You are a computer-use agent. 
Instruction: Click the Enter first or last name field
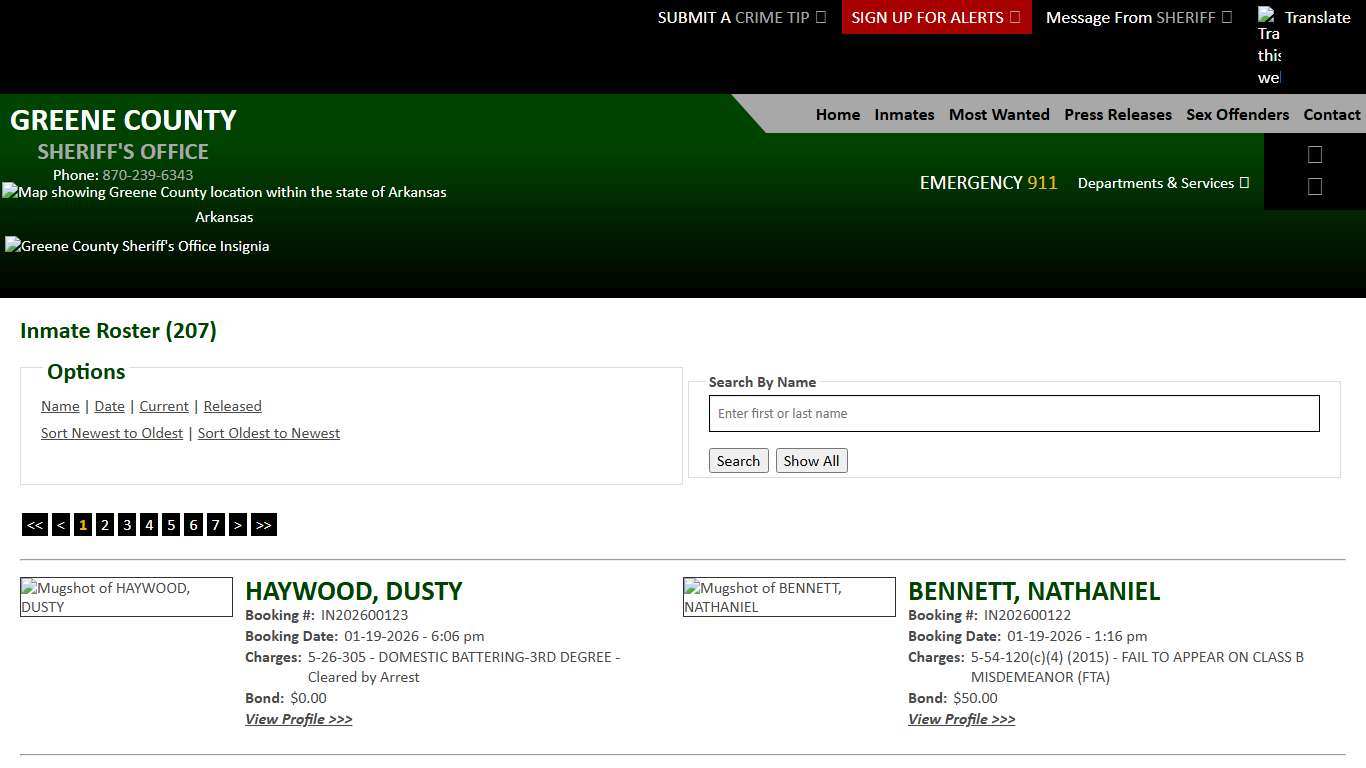1013,413
